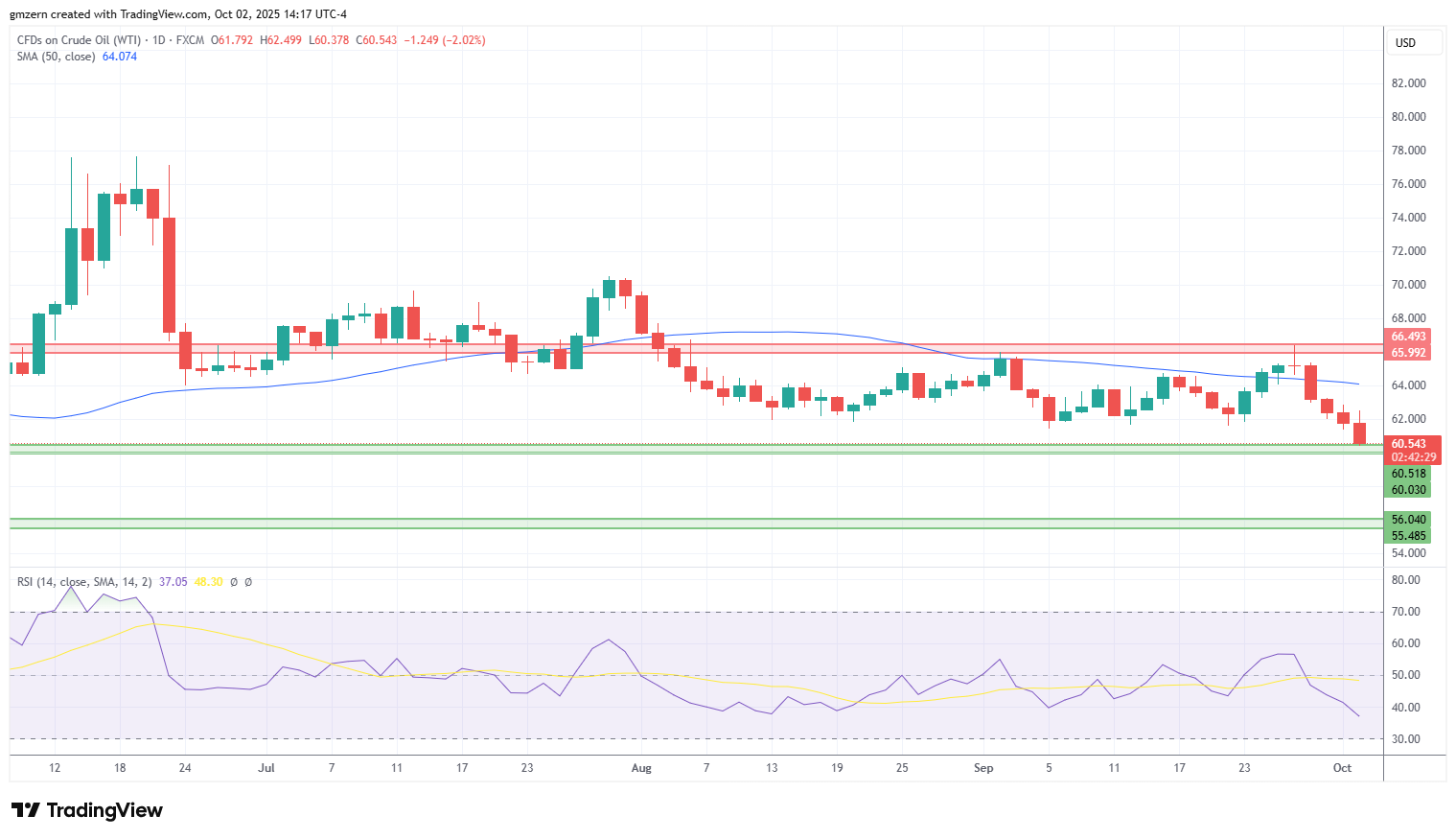Click the 1D interval label

point(159,40)
